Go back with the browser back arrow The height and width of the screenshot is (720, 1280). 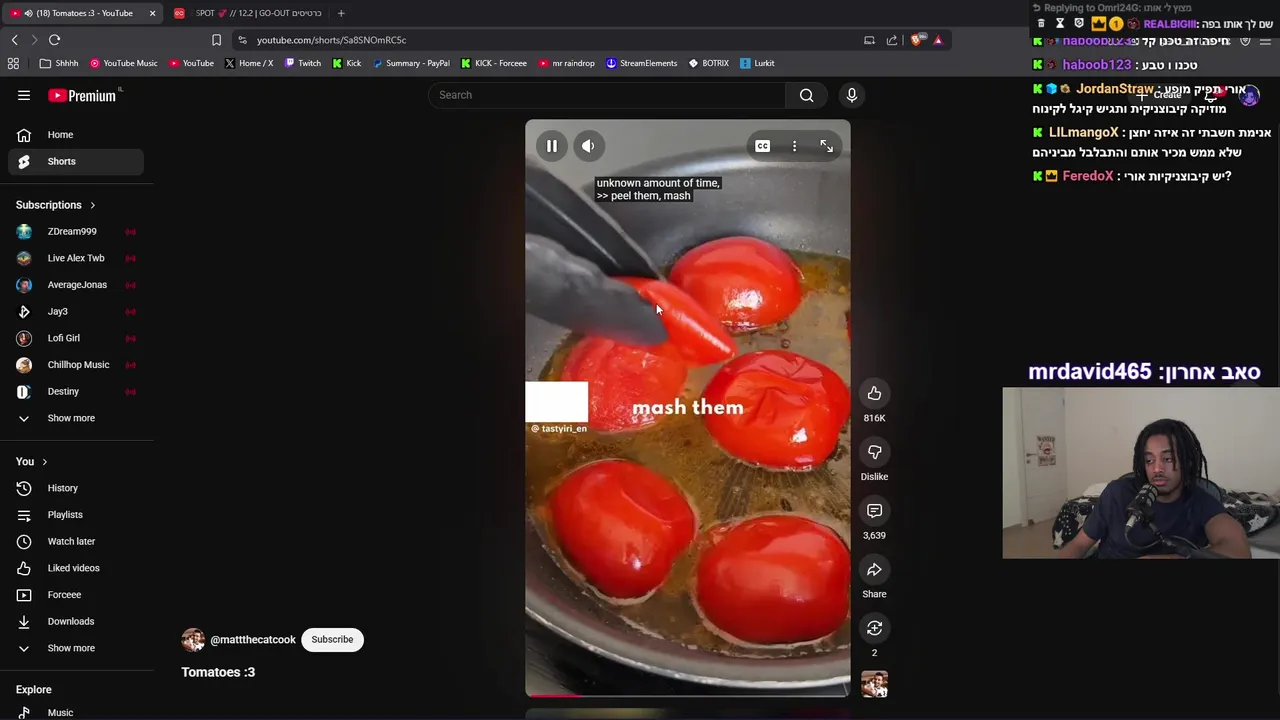click(x=14, y=40)
